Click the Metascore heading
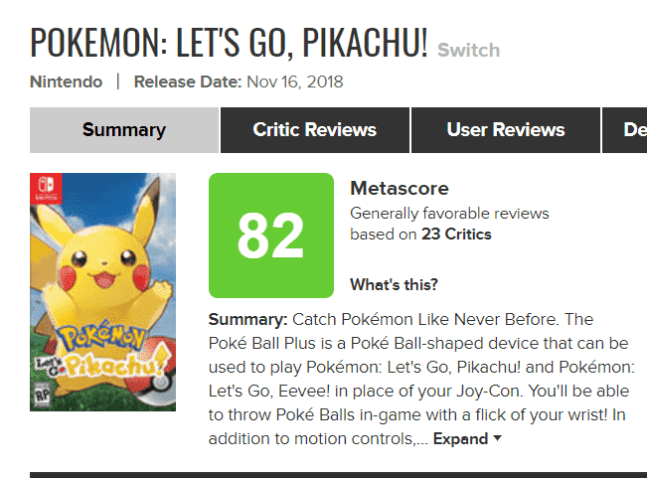Screen dimensions: 647x478 point(399,189)
